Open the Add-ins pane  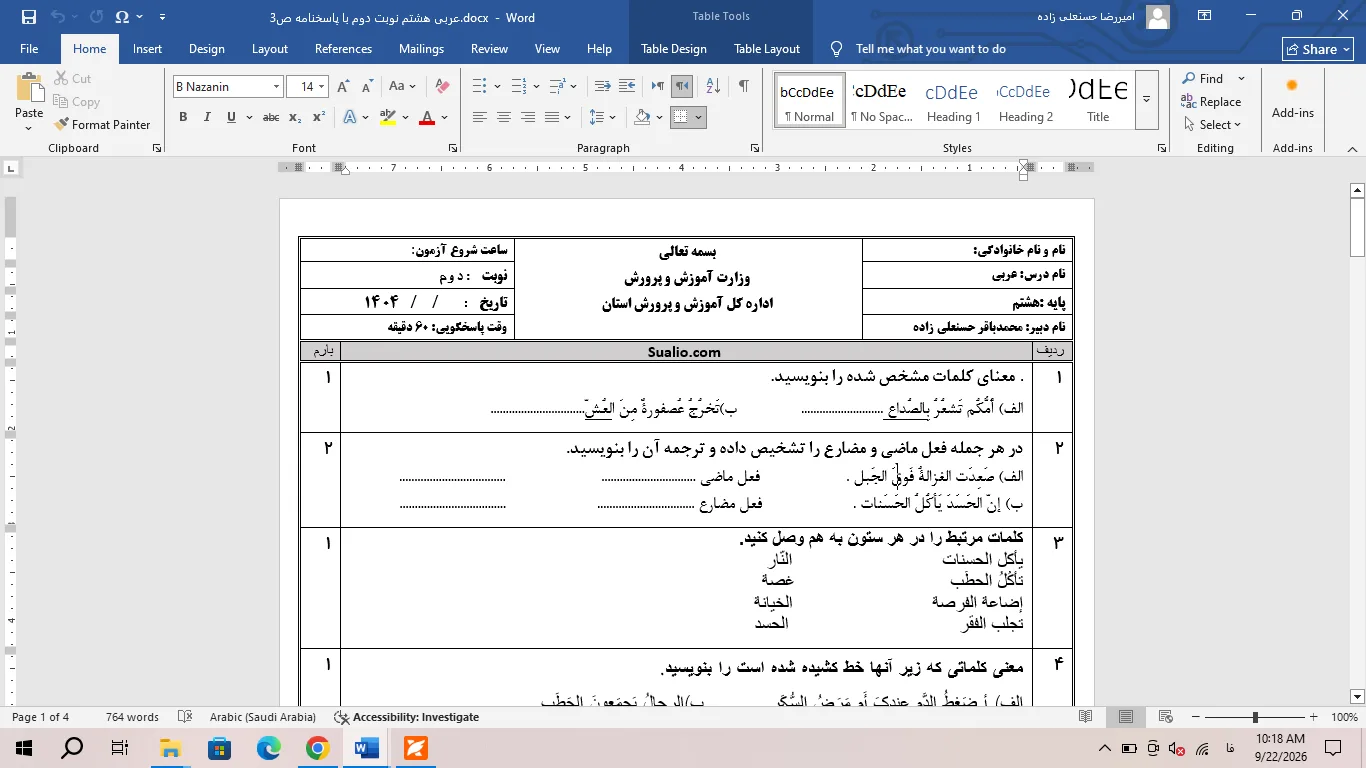pyautogui.click(x=1292, y=99)
